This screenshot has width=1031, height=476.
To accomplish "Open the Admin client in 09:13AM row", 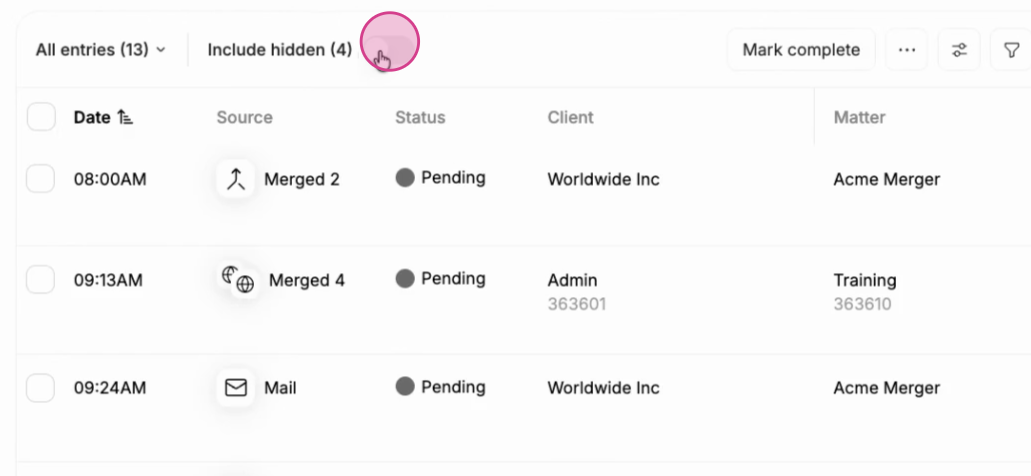I will tap(573, 280).
